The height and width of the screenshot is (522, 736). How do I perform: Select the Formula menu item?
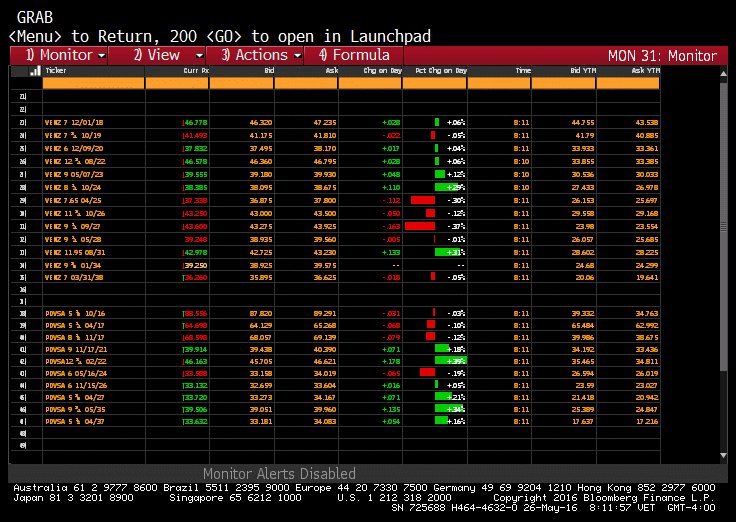(354, 55)
